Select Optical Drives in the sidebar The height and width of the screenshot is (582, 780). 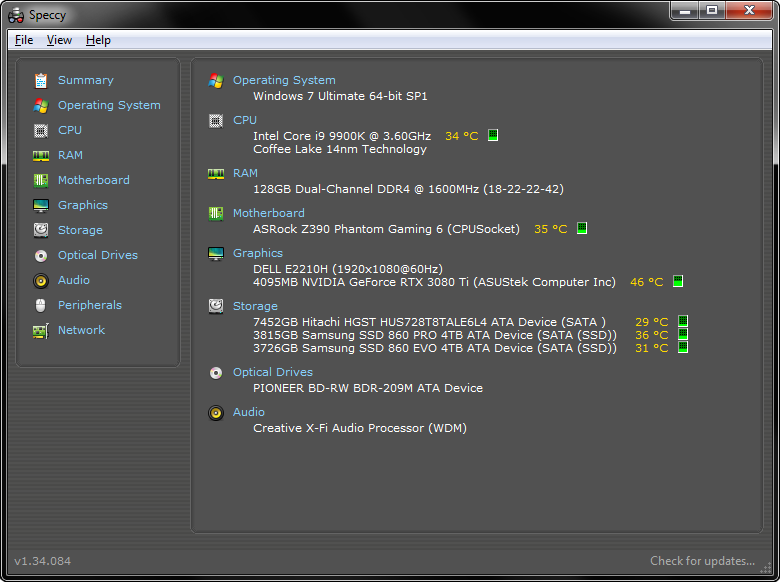tap(98, 255)
